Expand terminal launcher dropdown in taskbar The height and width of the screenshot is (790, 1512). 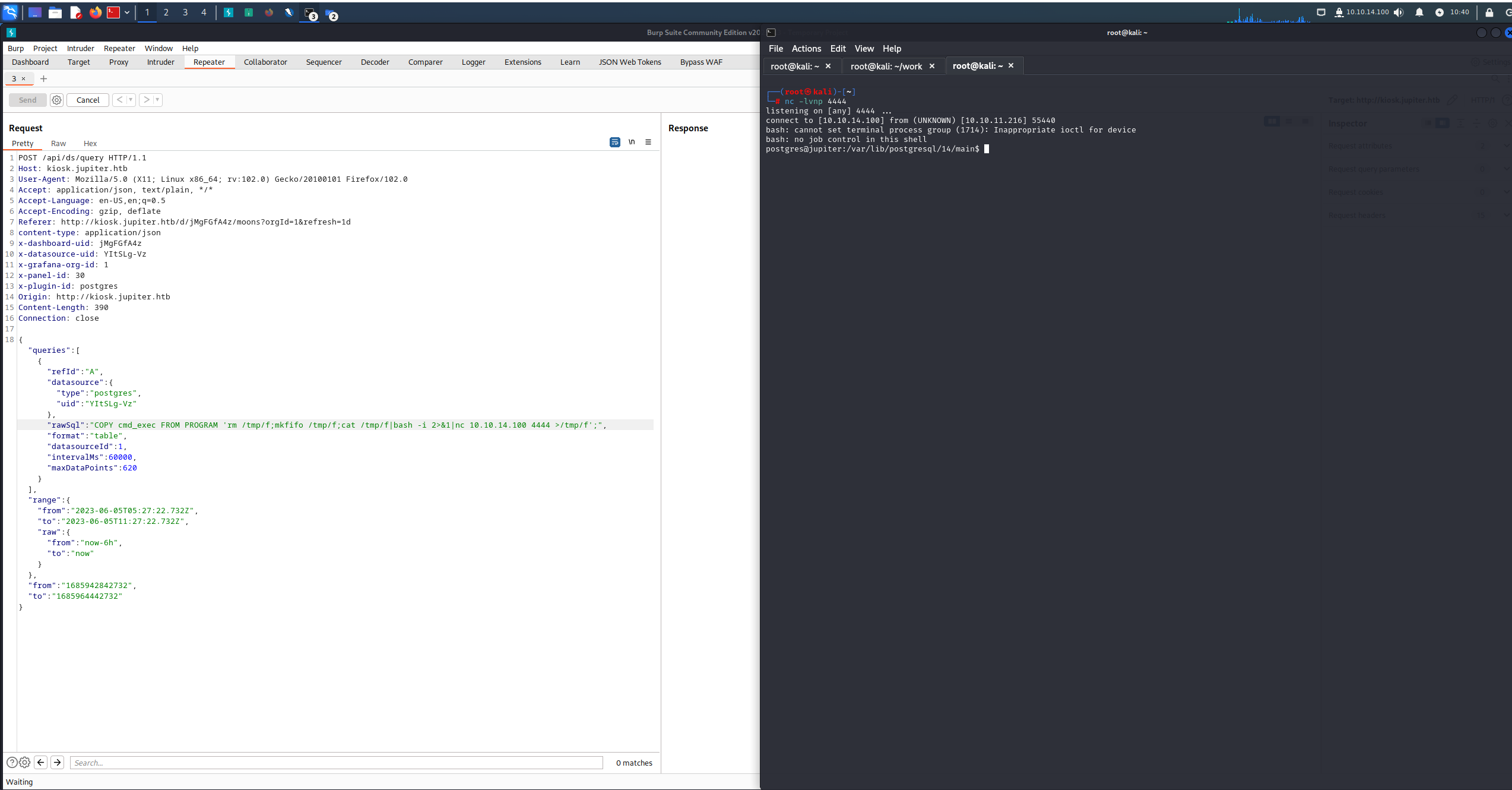click(127, 12)
